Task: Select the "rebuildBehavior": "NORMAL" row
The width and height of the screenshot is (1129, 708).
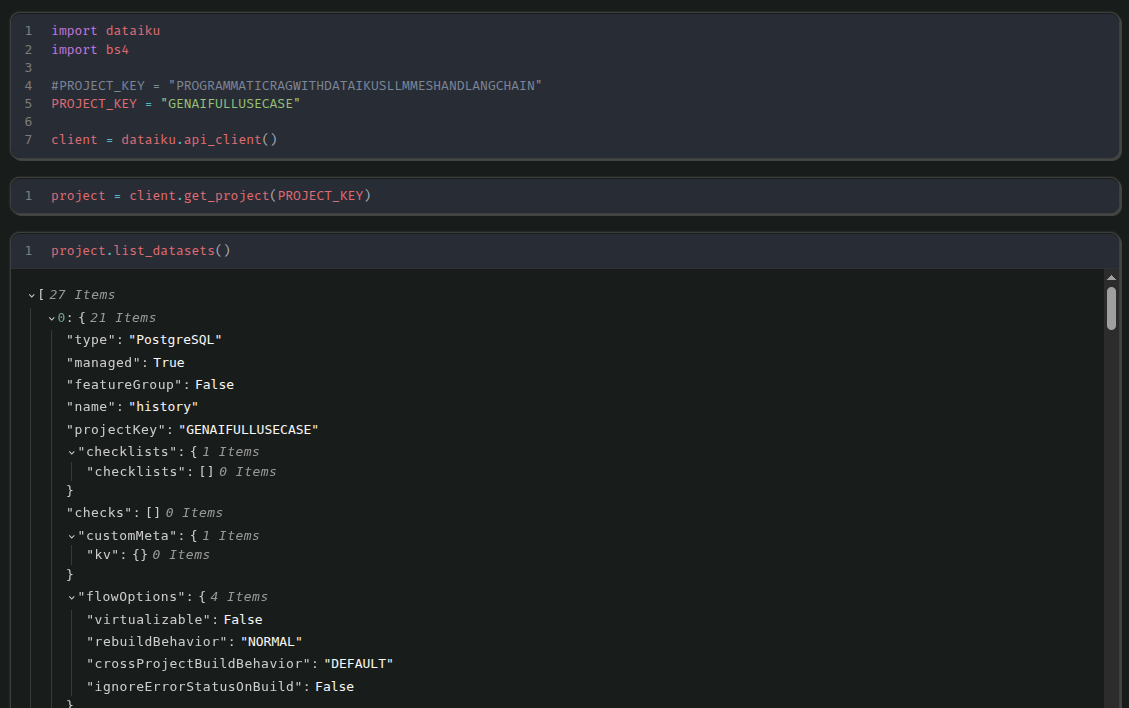Action: pos(194,642)
